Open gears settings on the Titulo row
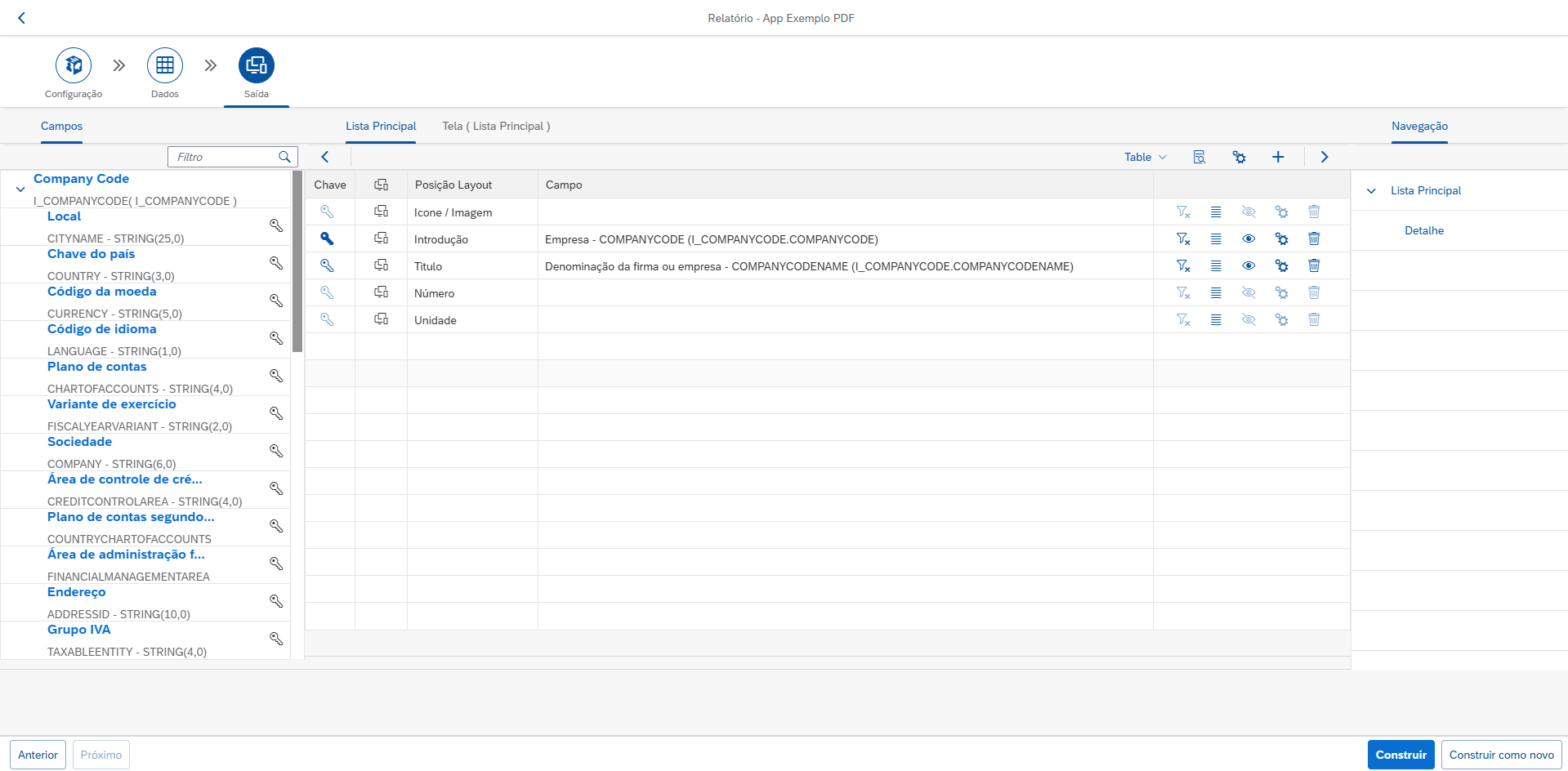Image resolution: width=1568 pixels, height=771 pixels. click(1281, 265)
